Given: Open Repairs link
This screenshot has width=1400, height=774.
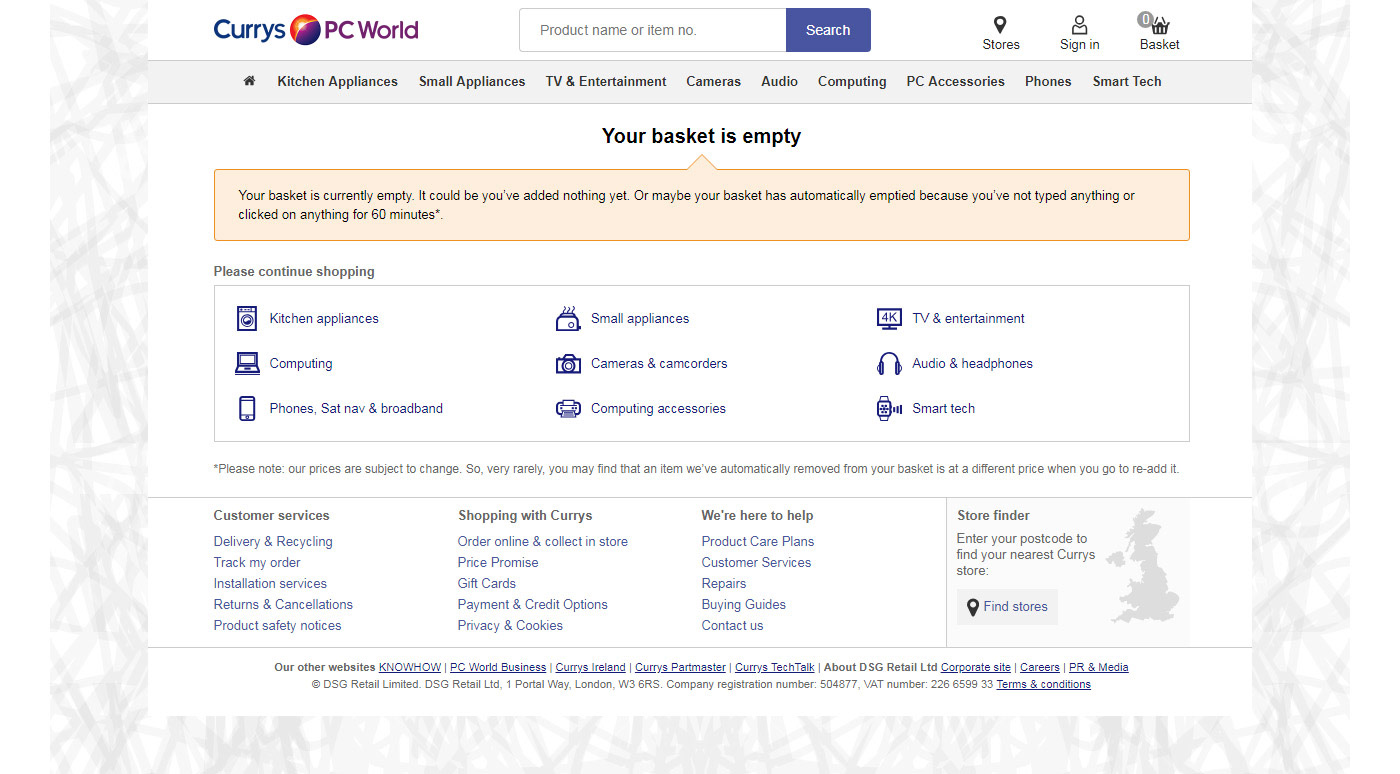Looking at the screenshot, I should [x=724, y=584].
